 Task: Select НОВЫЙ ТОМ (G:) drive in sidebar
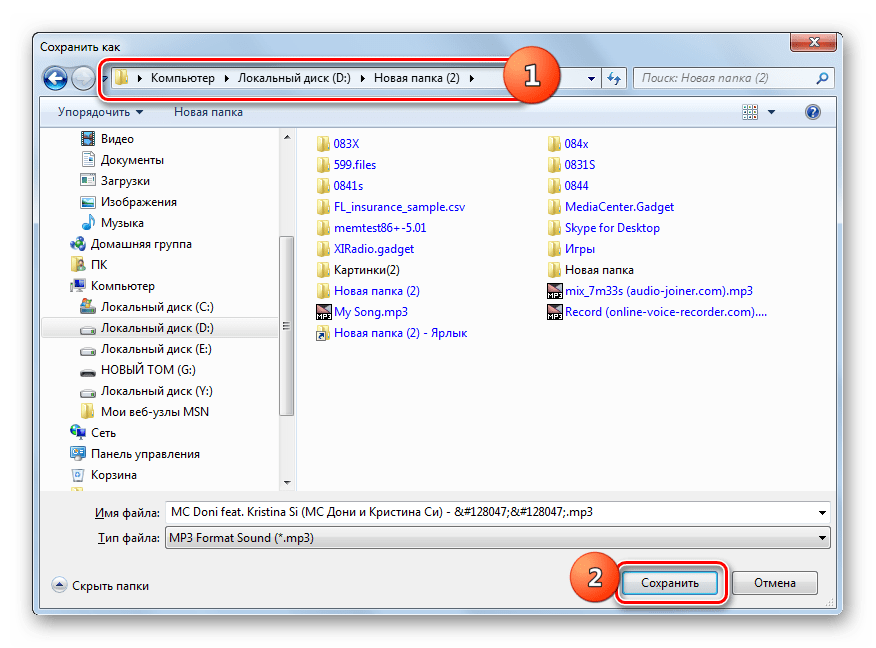click(150, 370)
